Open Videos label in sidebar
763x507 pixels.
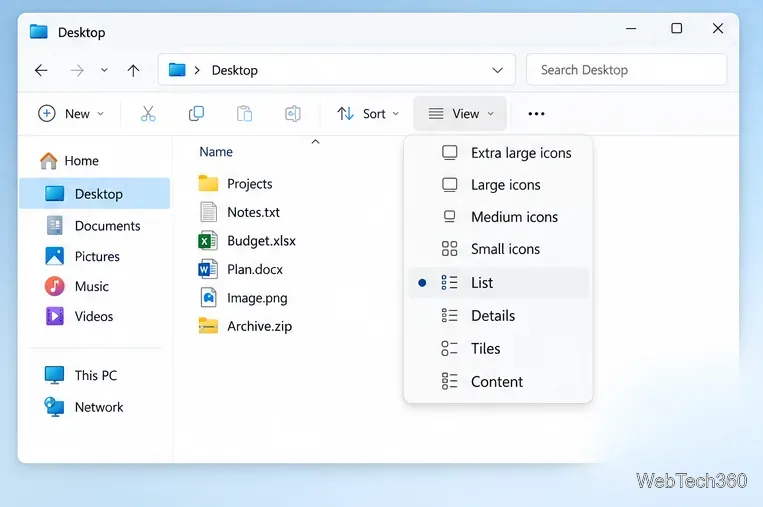(94, 316)
